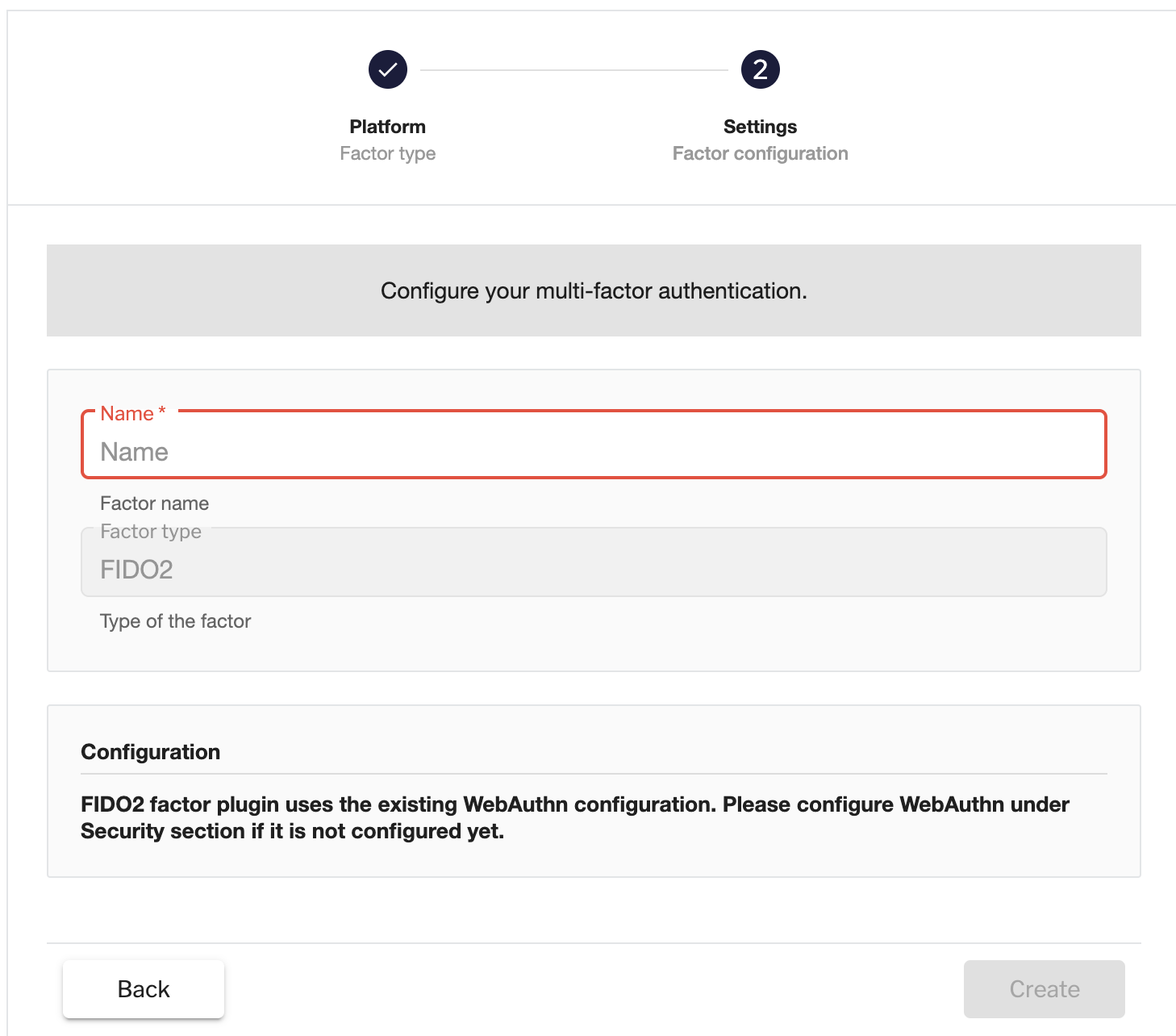
Task: Click the "Factor type" subtitle under Platform
Action: pos(387,153)
